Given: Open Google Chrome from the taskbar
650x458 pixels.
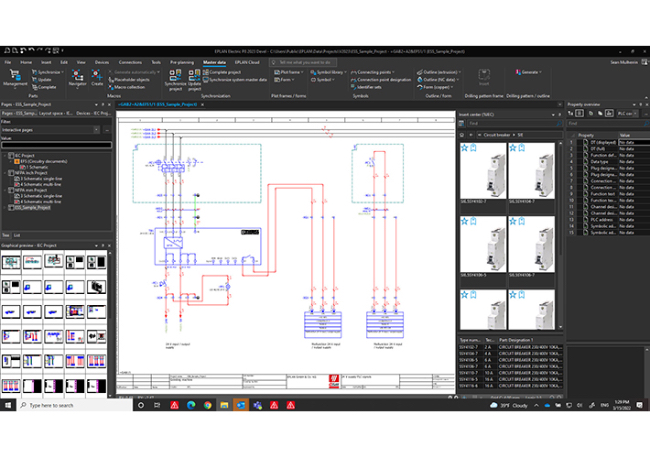Looking at the screenshot, I should pyautogui.click(x=207, y=405).
